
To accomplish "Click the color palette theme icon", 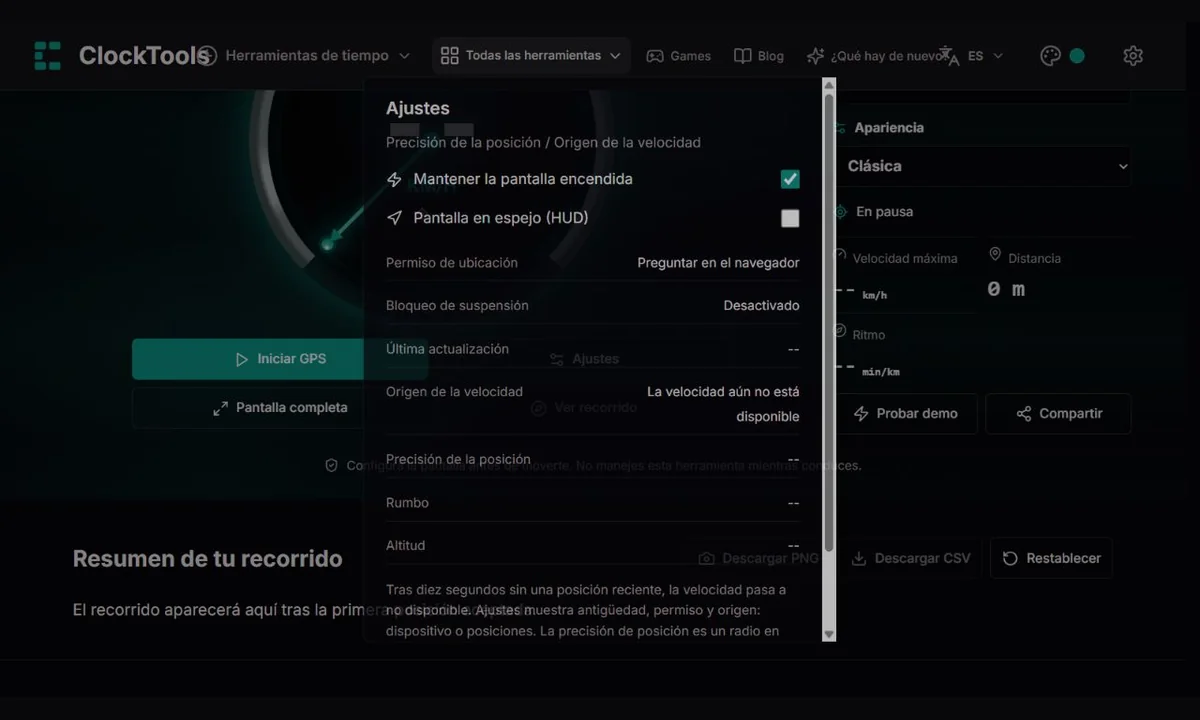I will coord(1050,56).
